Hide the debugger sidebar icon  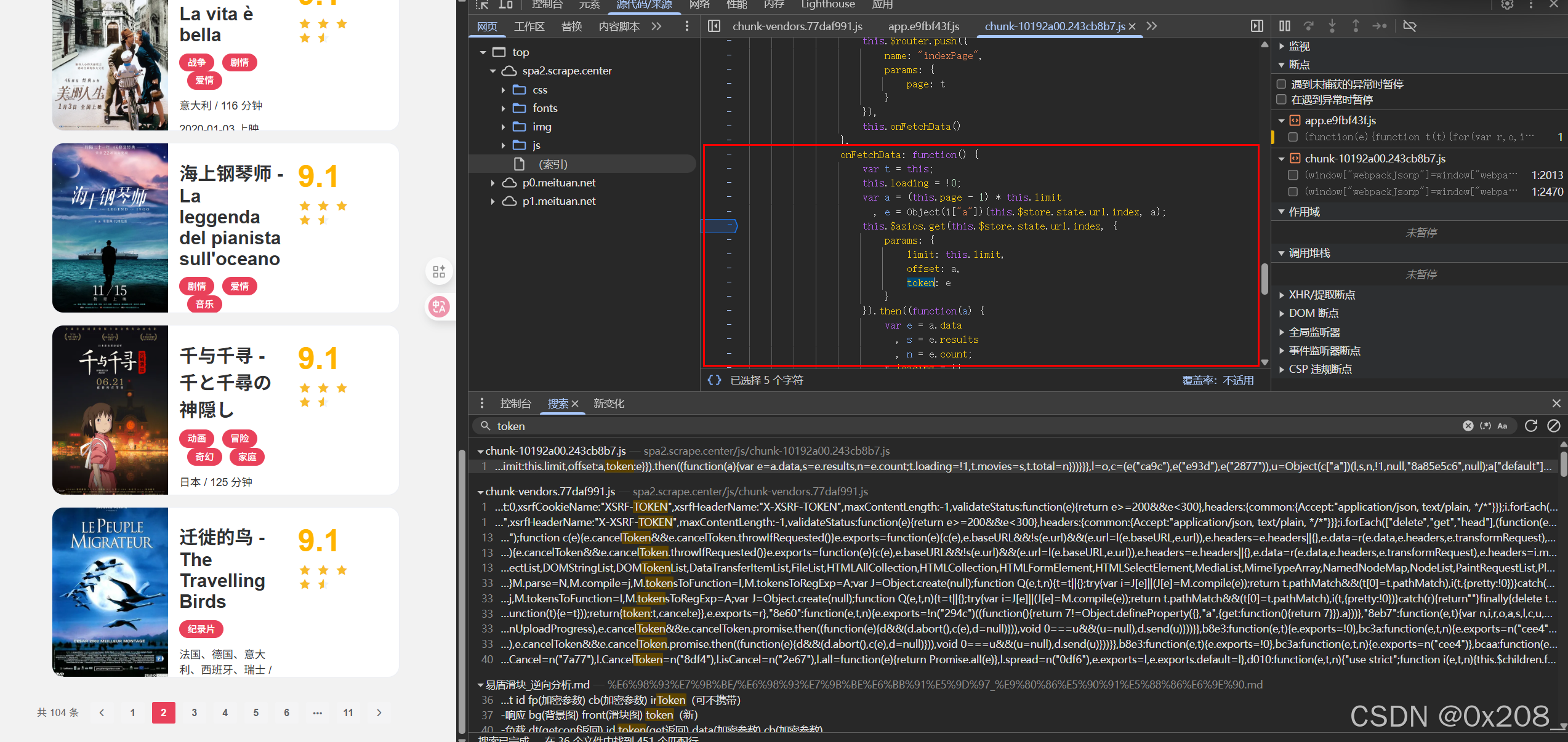coord(1256,26)
